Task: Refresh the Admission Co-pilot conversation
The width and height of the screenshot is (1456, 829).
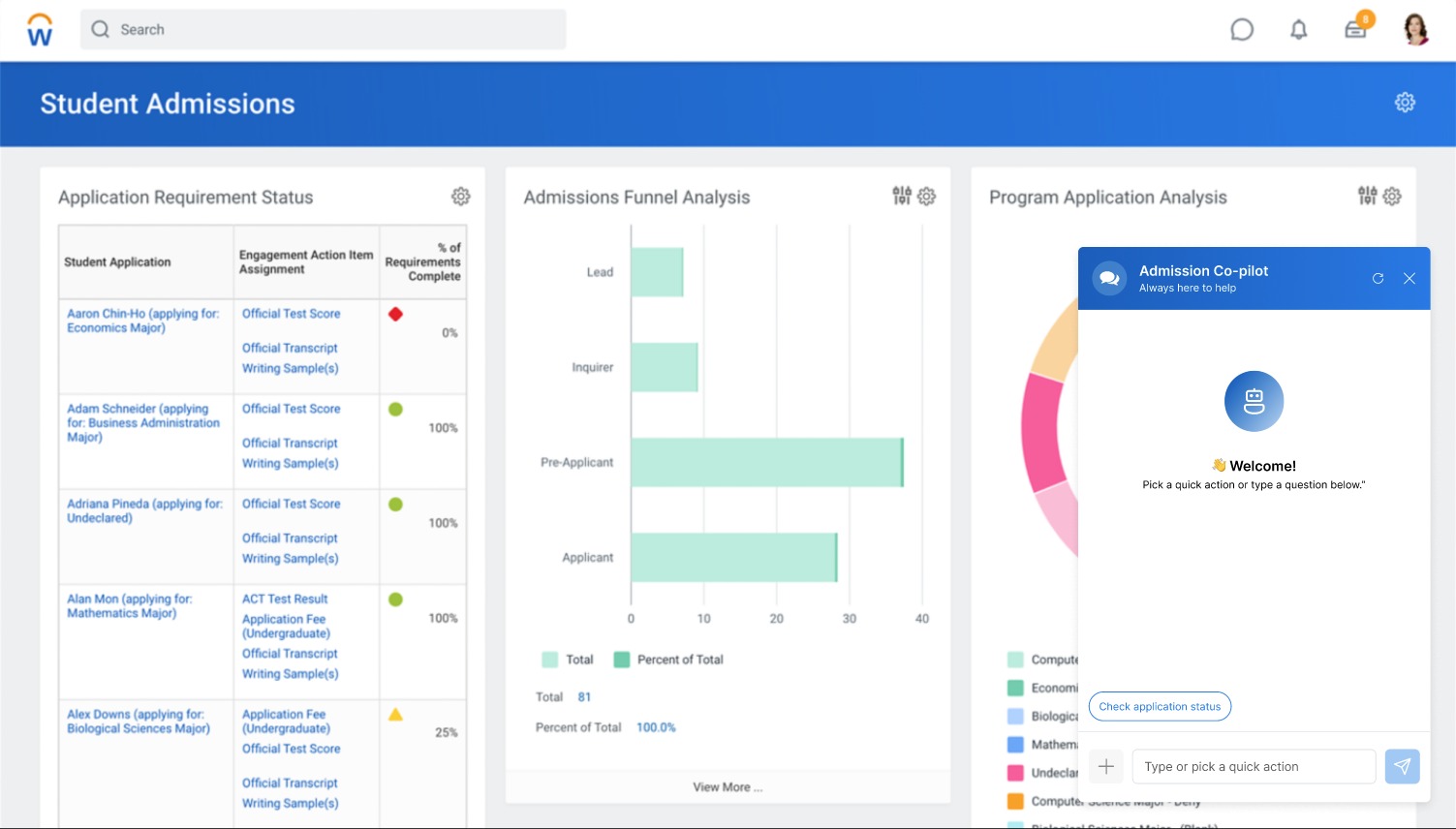Action: coord(1378,278)
